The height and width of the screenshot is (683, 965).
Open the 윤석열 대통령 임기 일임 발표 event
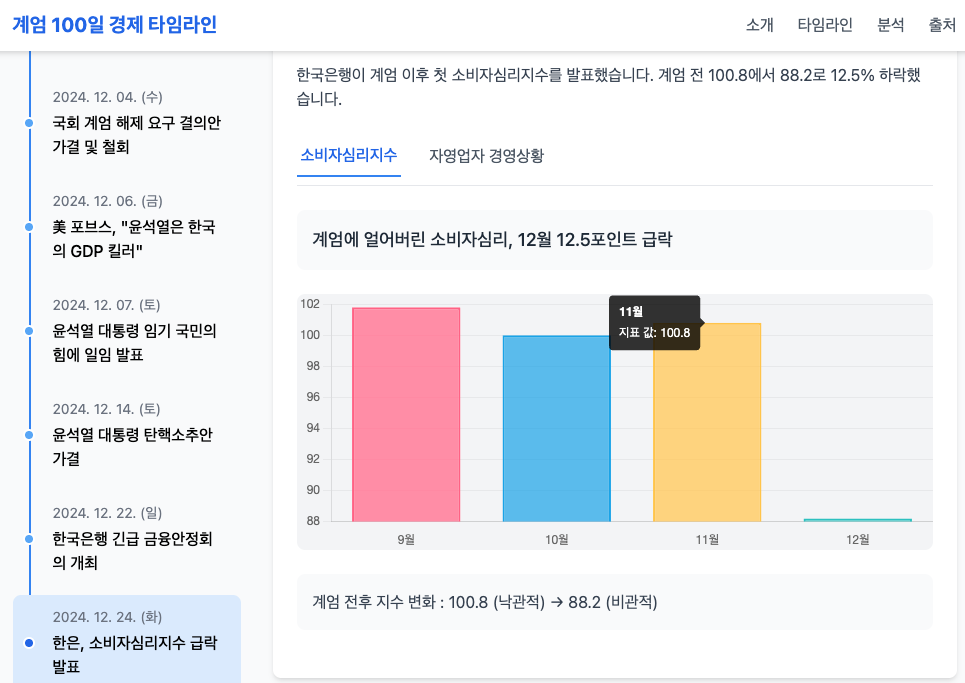(134, 342)
